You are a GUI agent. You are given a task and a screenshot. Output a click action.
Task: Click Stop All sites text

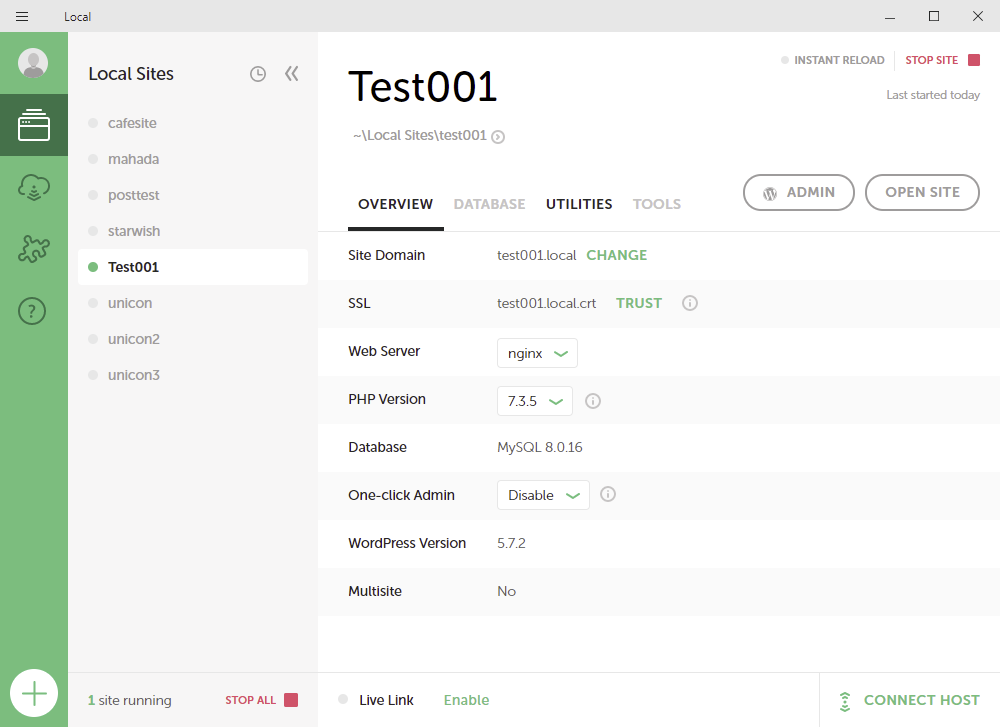tap(251, 700)
